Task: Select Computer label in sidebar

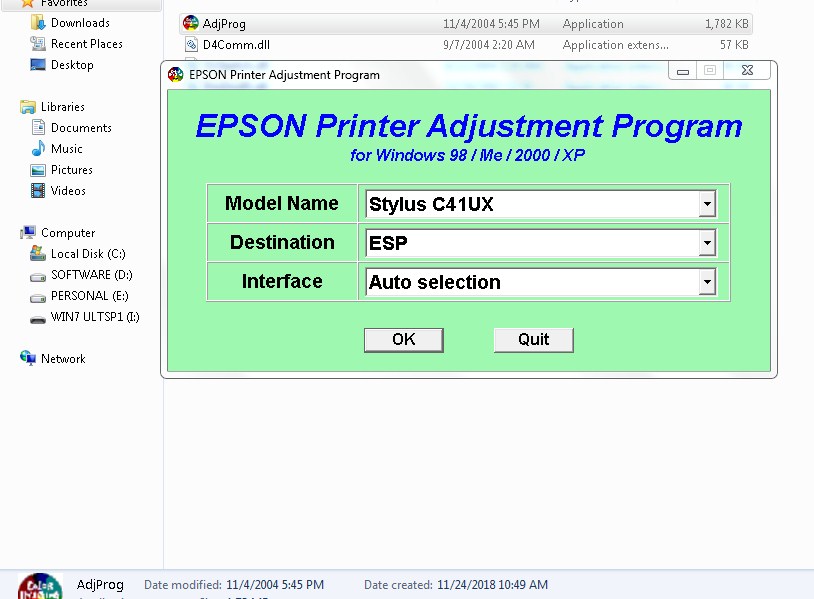Action: [x=68, y=233]
